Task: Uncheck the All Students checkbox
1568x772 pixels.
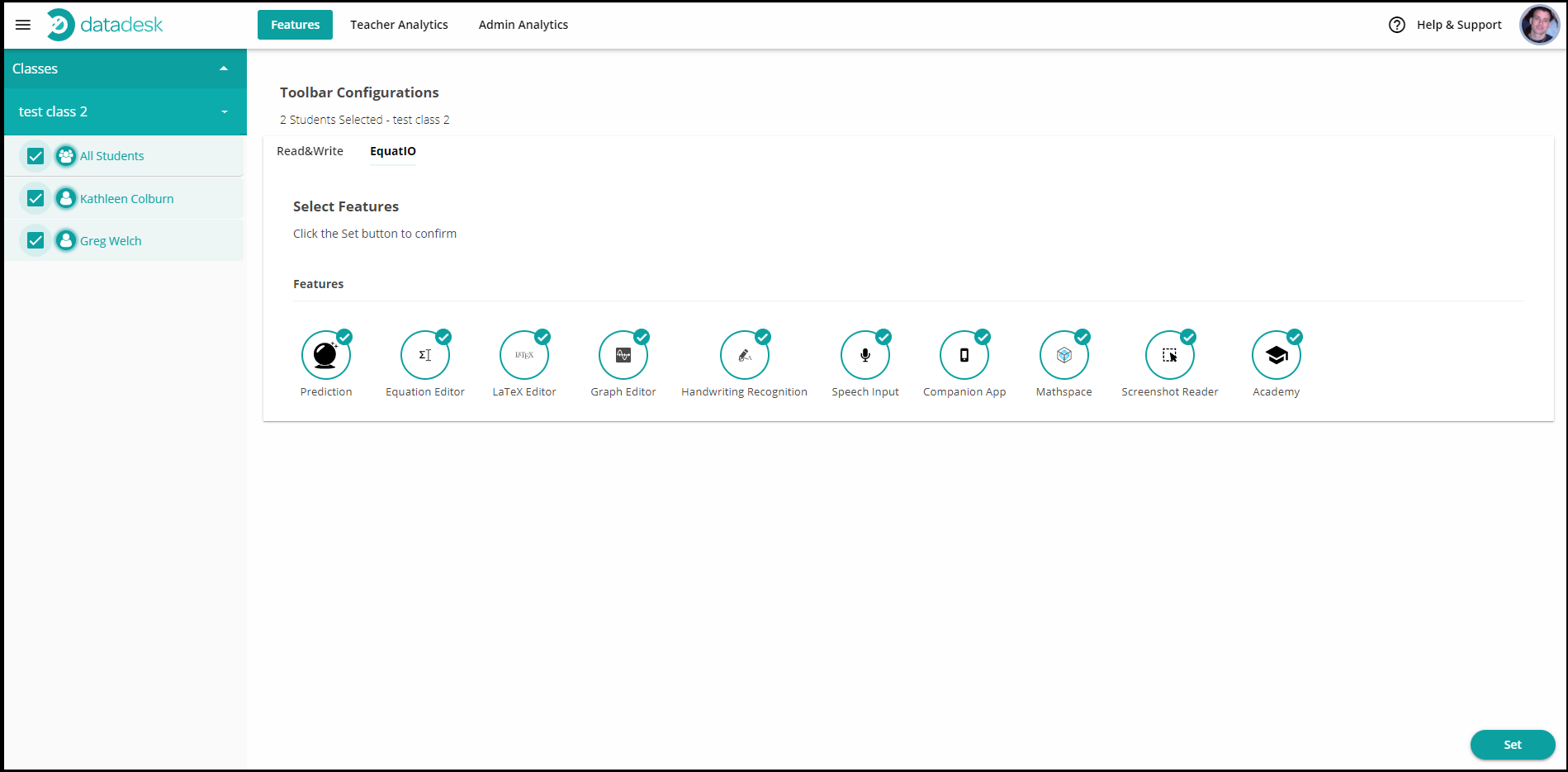Action: (x=36, y=156)
